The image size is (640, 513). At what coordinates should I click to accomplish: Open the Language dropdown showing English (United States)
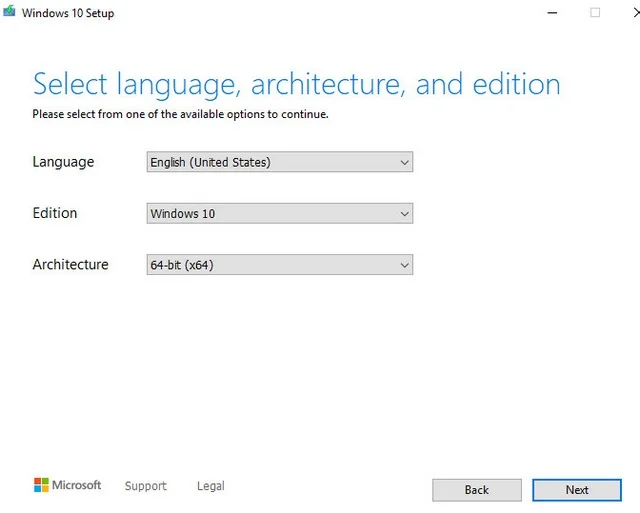click(280, 162)
